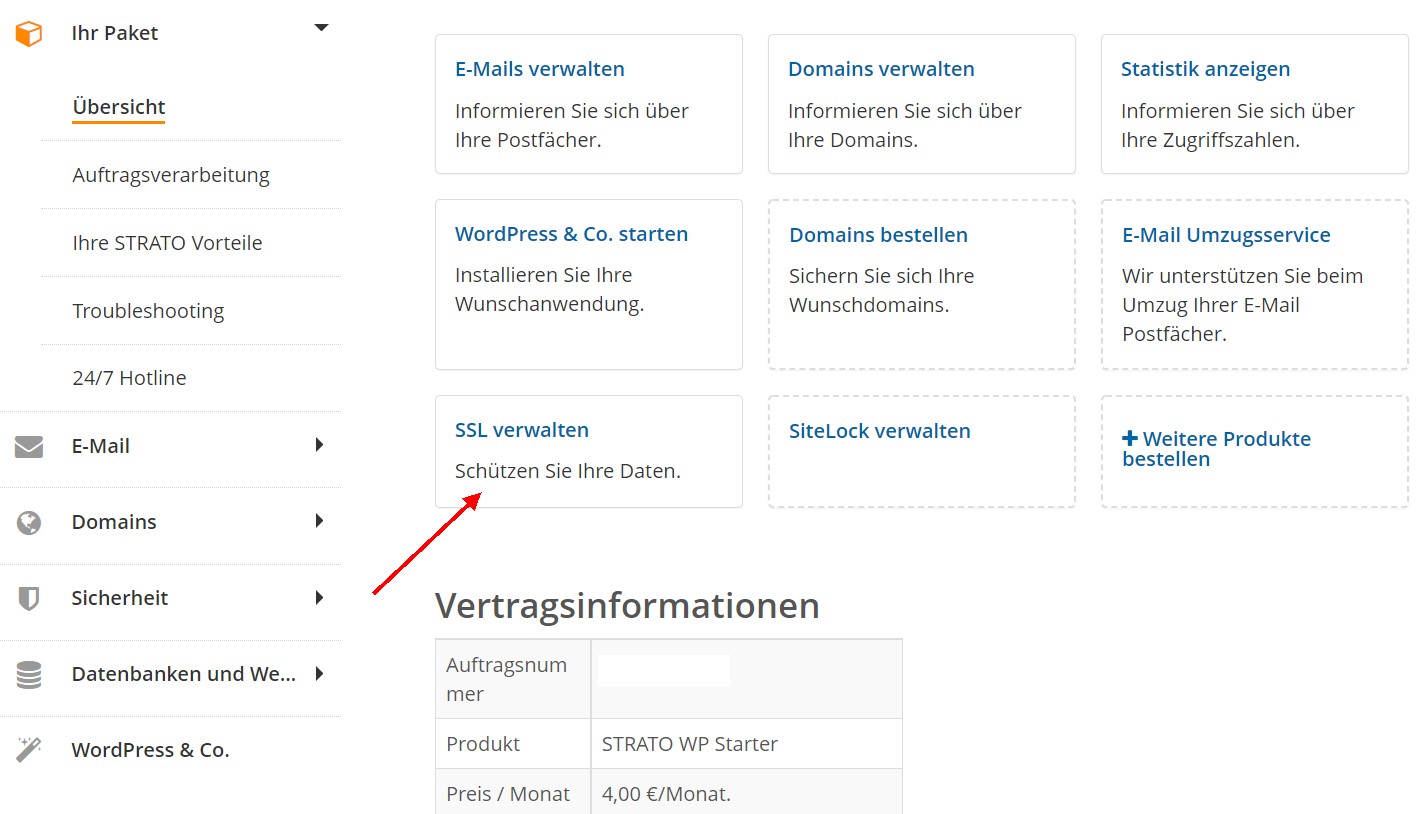1428x814 pixels.
Task: Expand the Sicherheit menu arrow
Action: (319, 597)
